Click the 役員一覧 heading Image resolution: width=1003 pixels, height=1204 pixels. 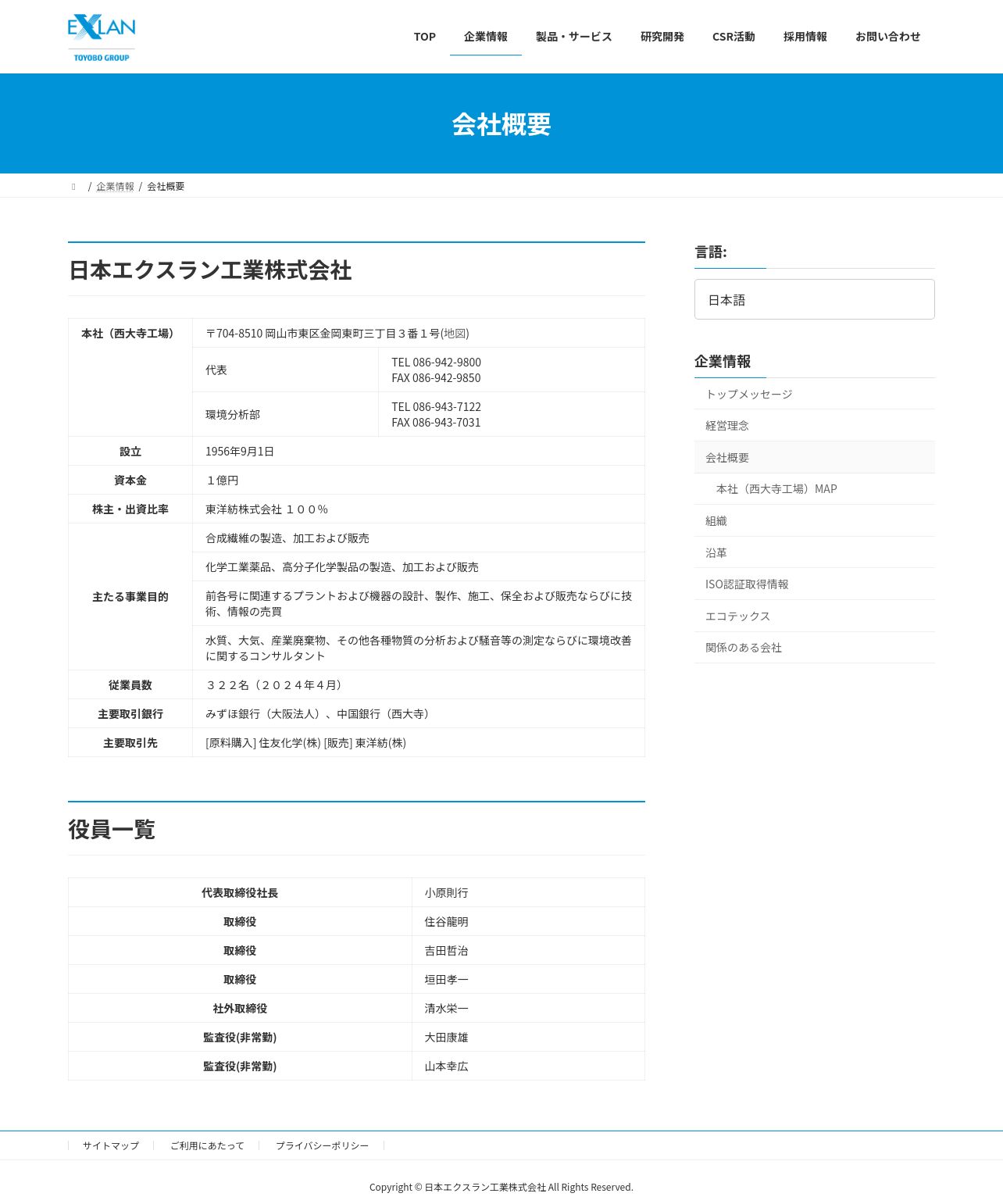[112, 830]
